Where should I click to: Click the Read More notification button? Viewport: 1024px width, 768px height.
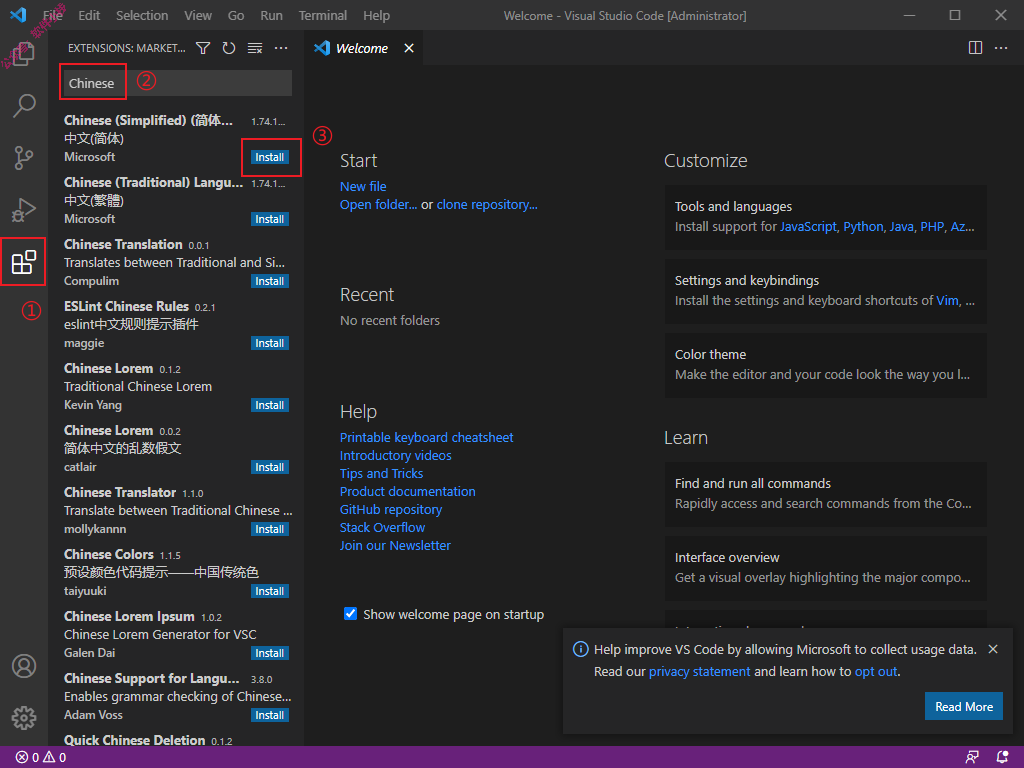tap(964, 707)
